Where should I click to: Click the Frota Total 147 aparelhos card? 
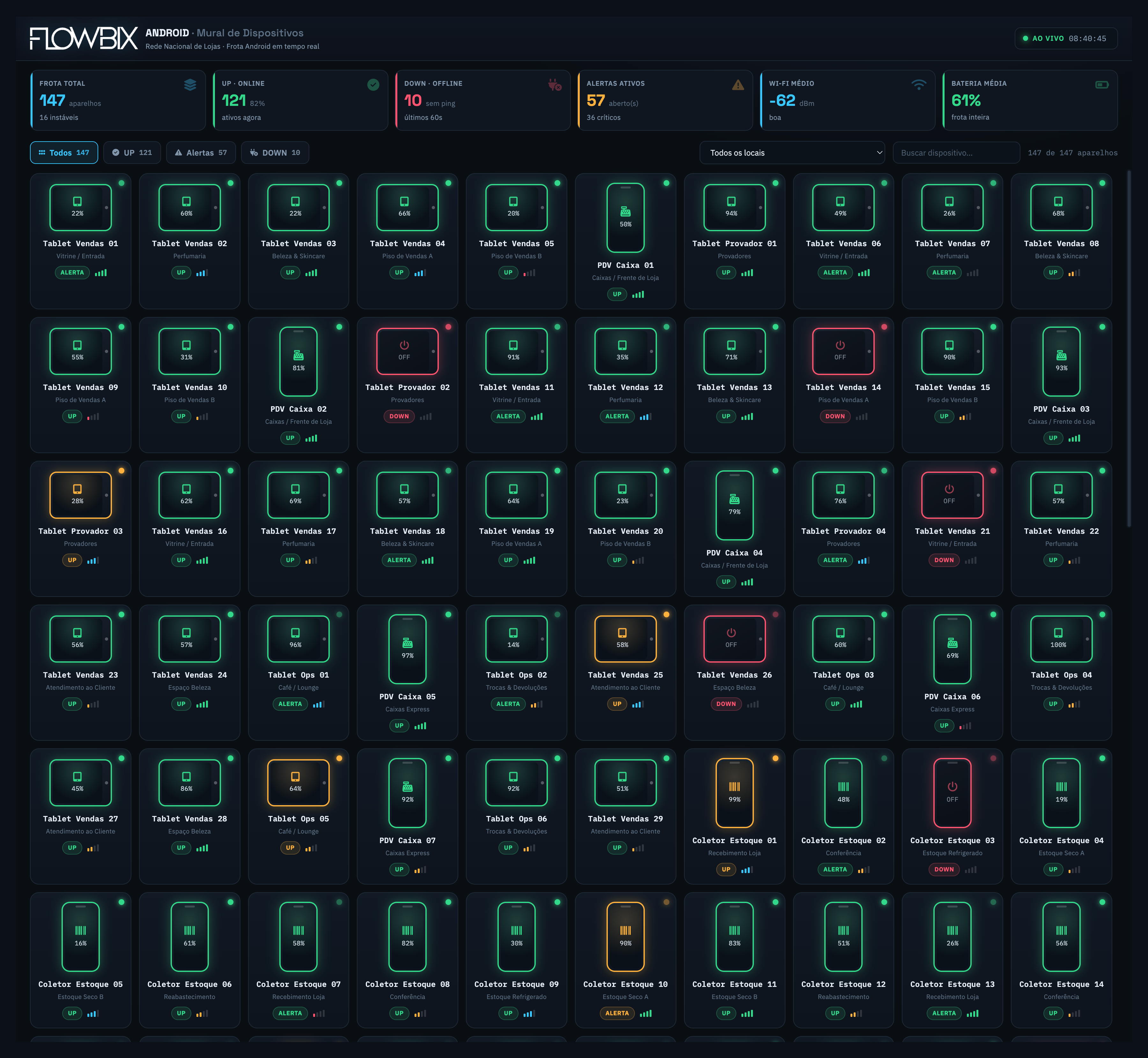pos(118,100)
